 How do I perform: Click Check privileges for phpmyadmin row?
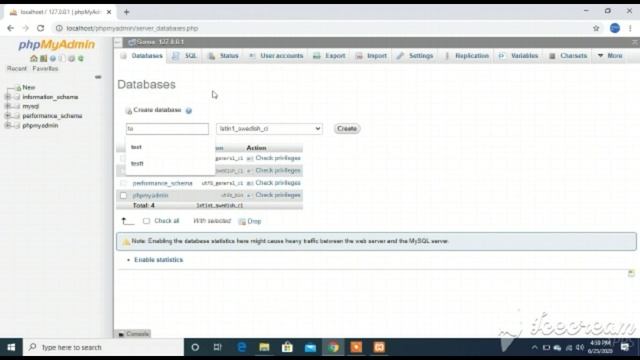[x=278, y=196]
